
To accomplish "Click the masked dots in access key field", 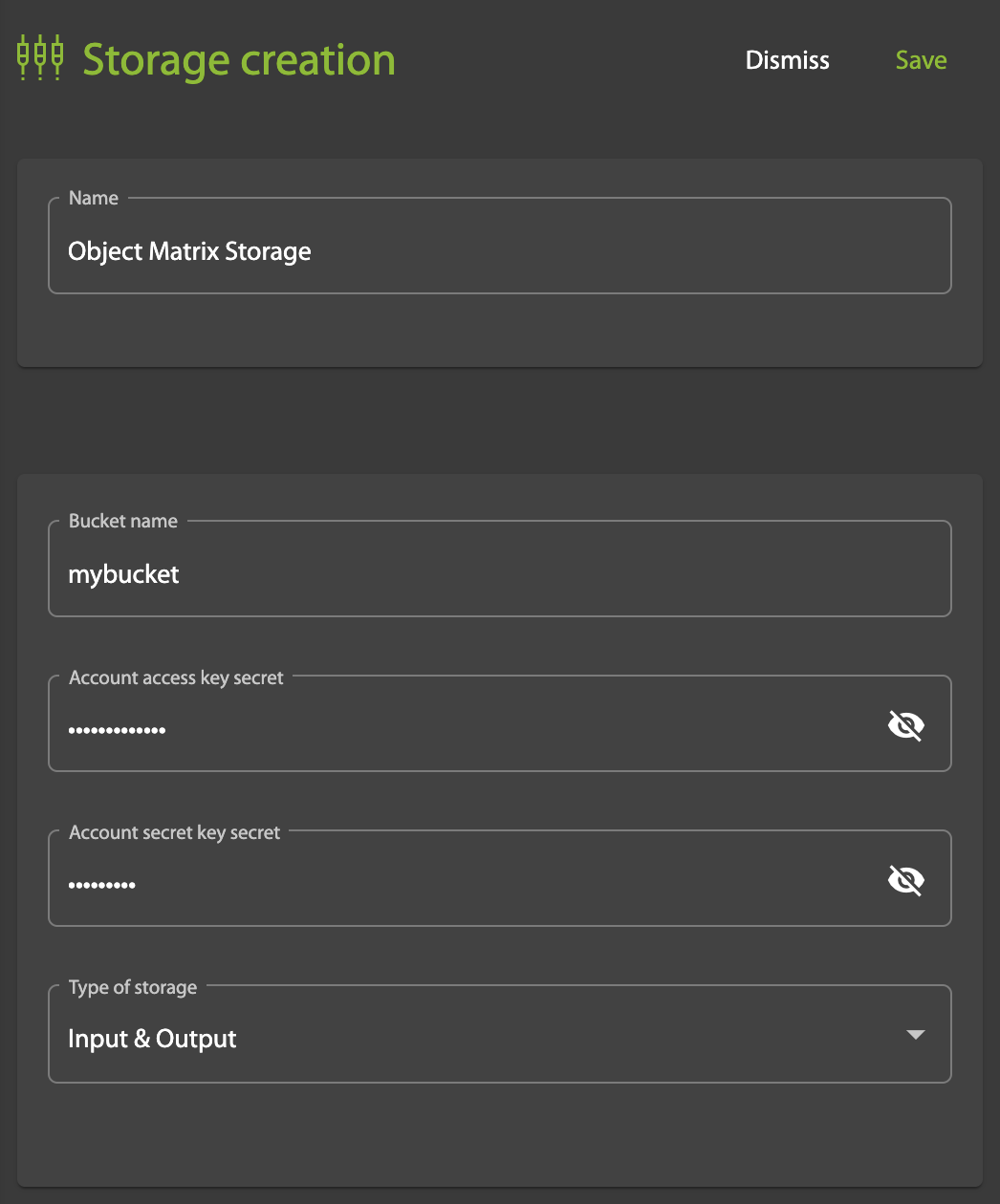I will click(117, 730).
